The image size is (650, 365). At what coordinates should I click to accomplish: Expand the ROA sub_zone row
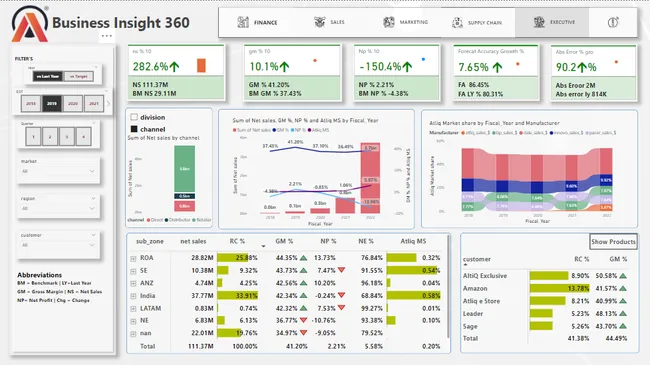click(x=133, y=258)
